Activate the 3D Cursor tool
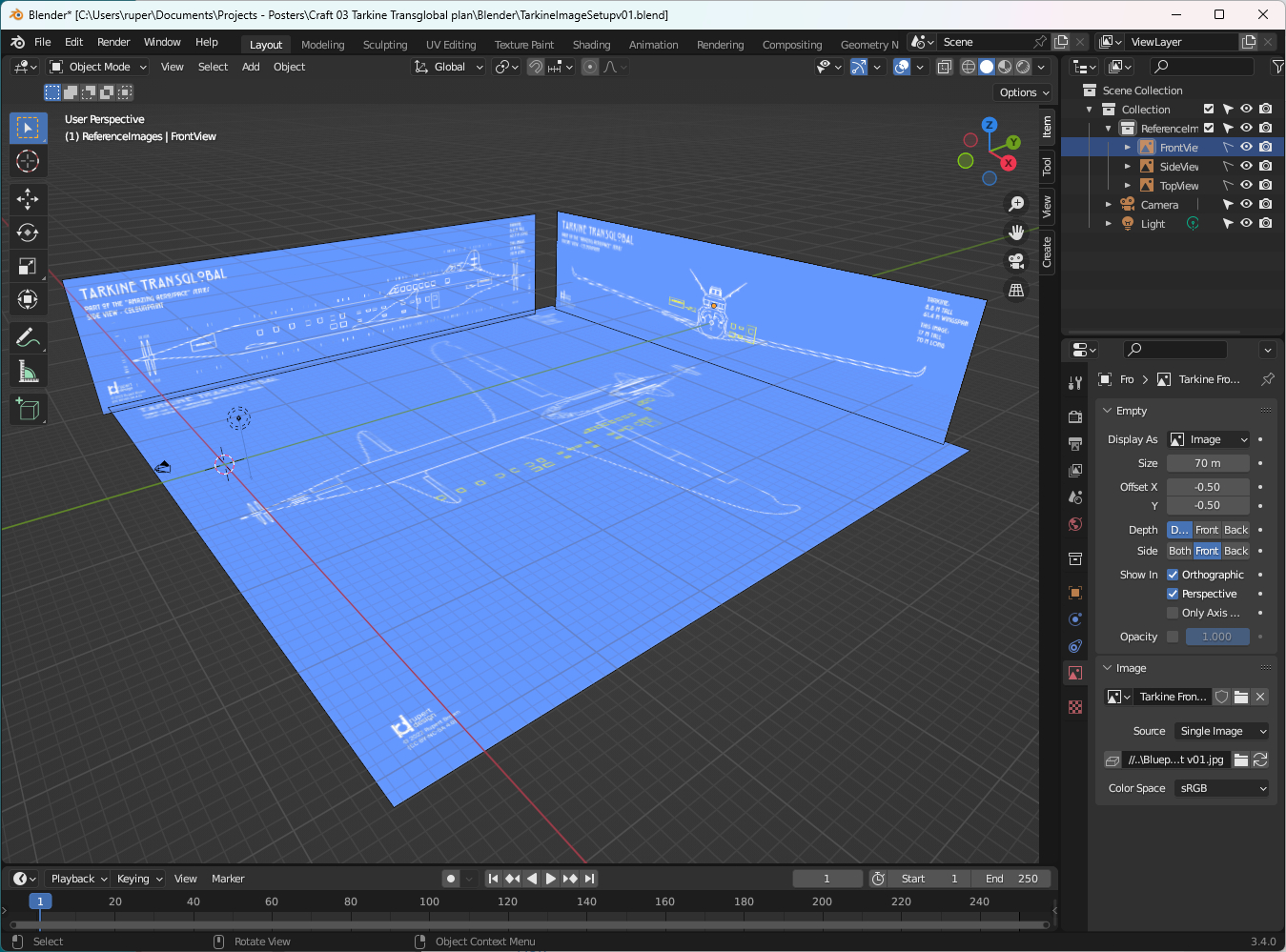The height and width of the screenshot is (952, 1286). tap(28, 161)
